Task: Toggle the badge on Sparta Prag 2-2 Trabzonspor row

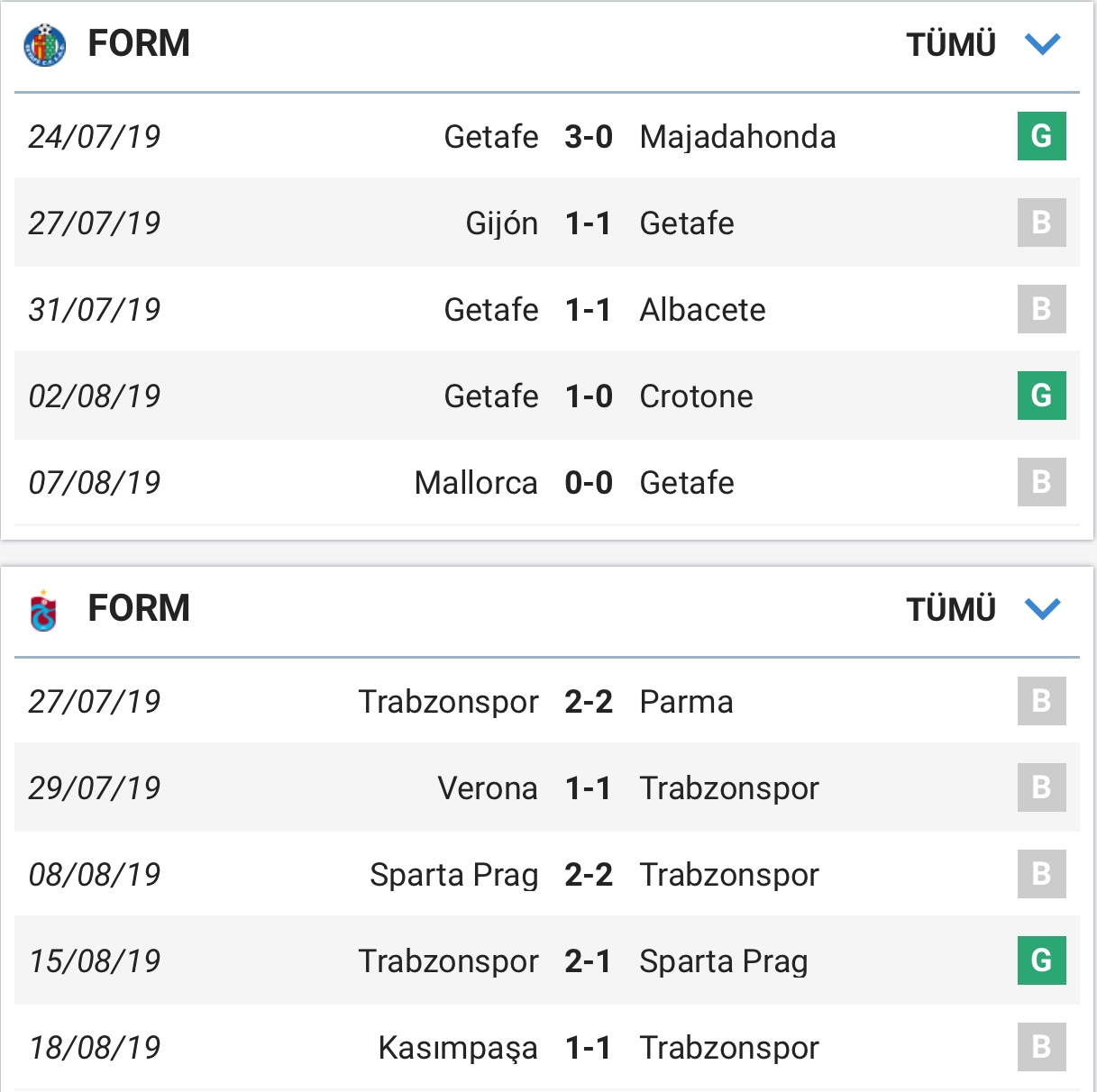Action: [x=1042, y=874]
